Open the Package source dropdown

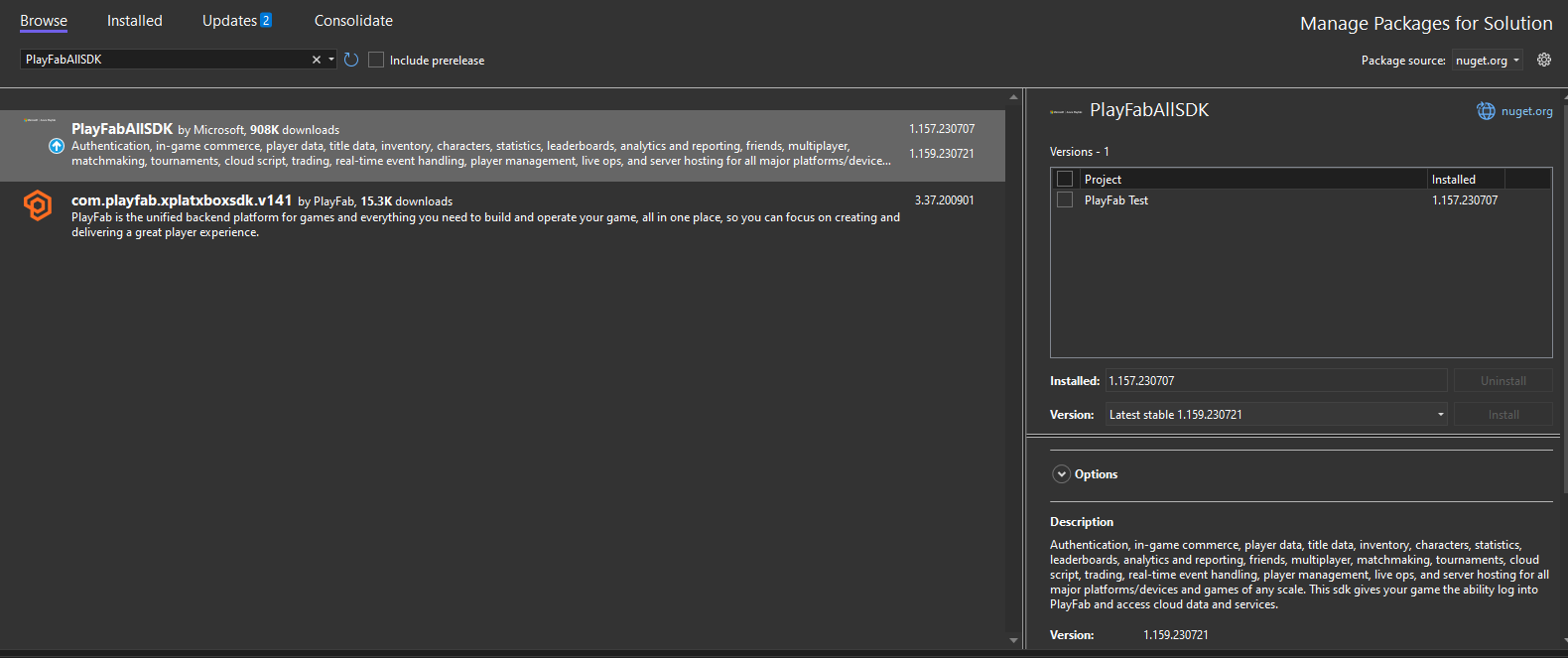pos(1487,61)
